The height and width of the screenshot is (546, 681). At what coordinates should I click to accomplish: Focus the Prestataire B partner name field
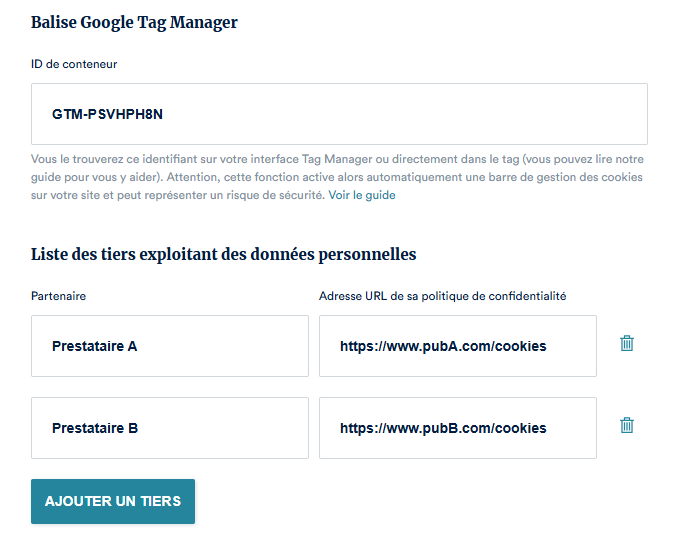tap(170, 428)
